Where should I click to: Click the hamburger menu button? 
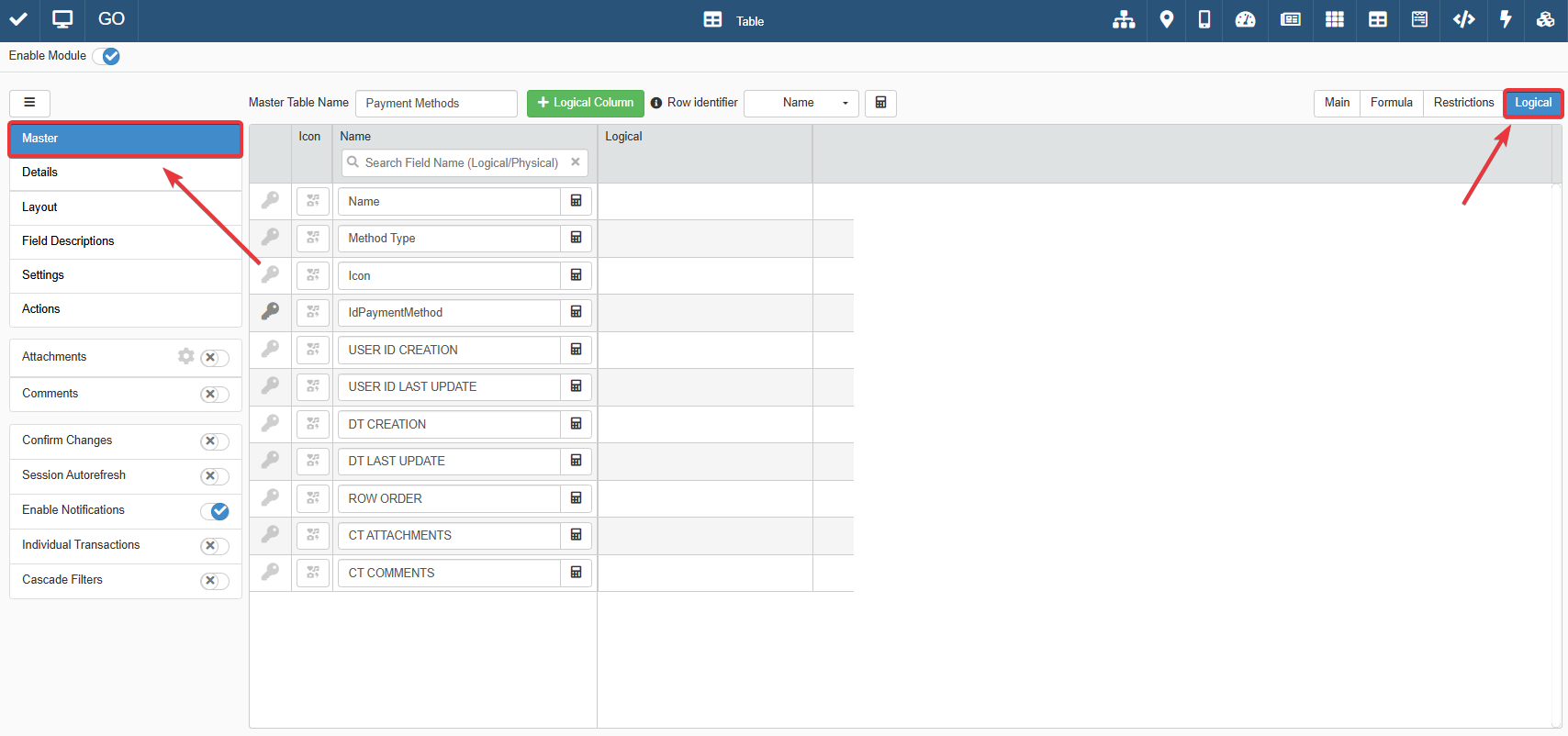coord(29,103)
